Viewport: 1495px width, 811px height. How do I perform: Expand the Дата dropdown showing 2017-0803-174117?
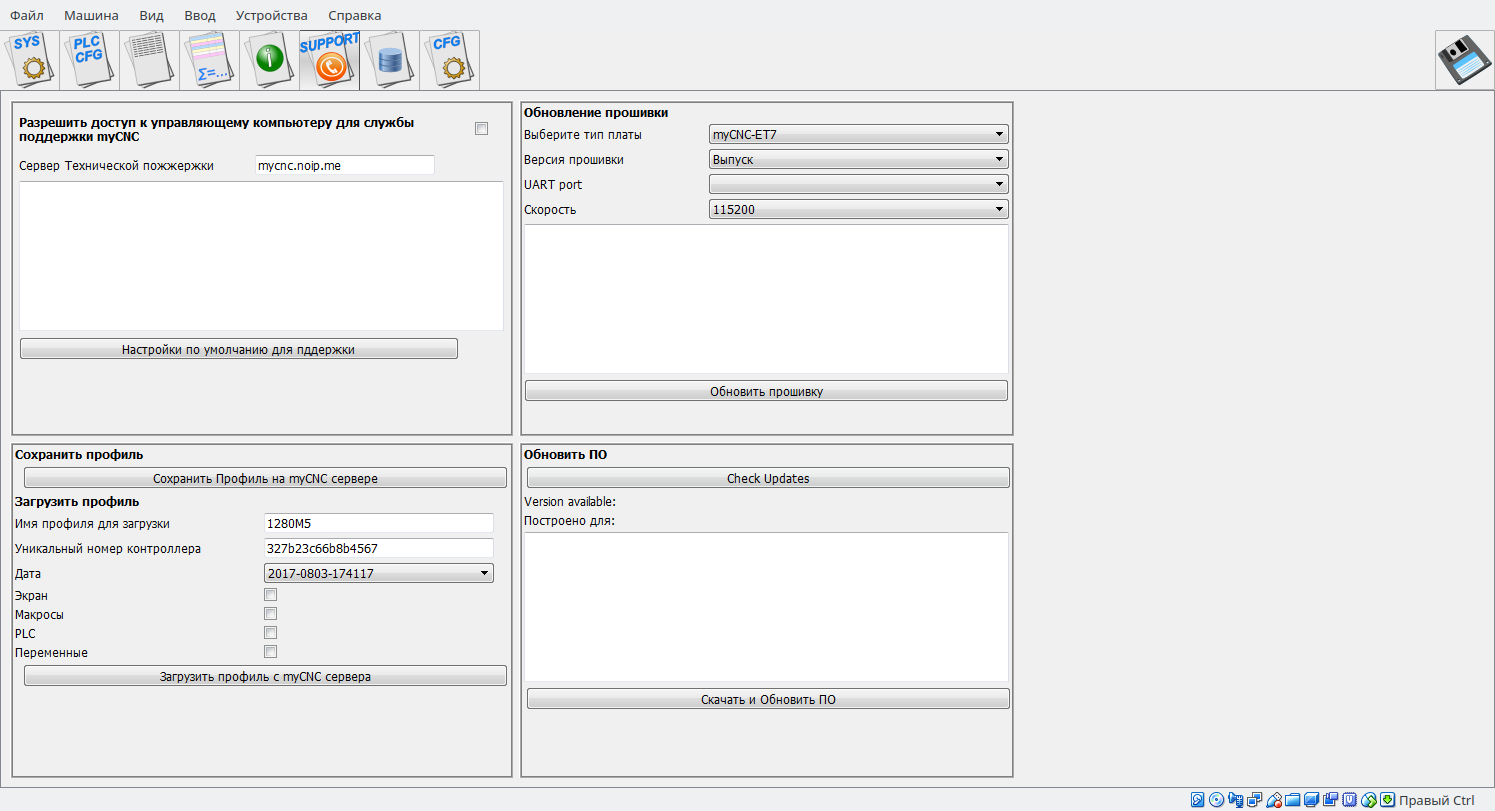pyautogui.click(x=379, y=574)
